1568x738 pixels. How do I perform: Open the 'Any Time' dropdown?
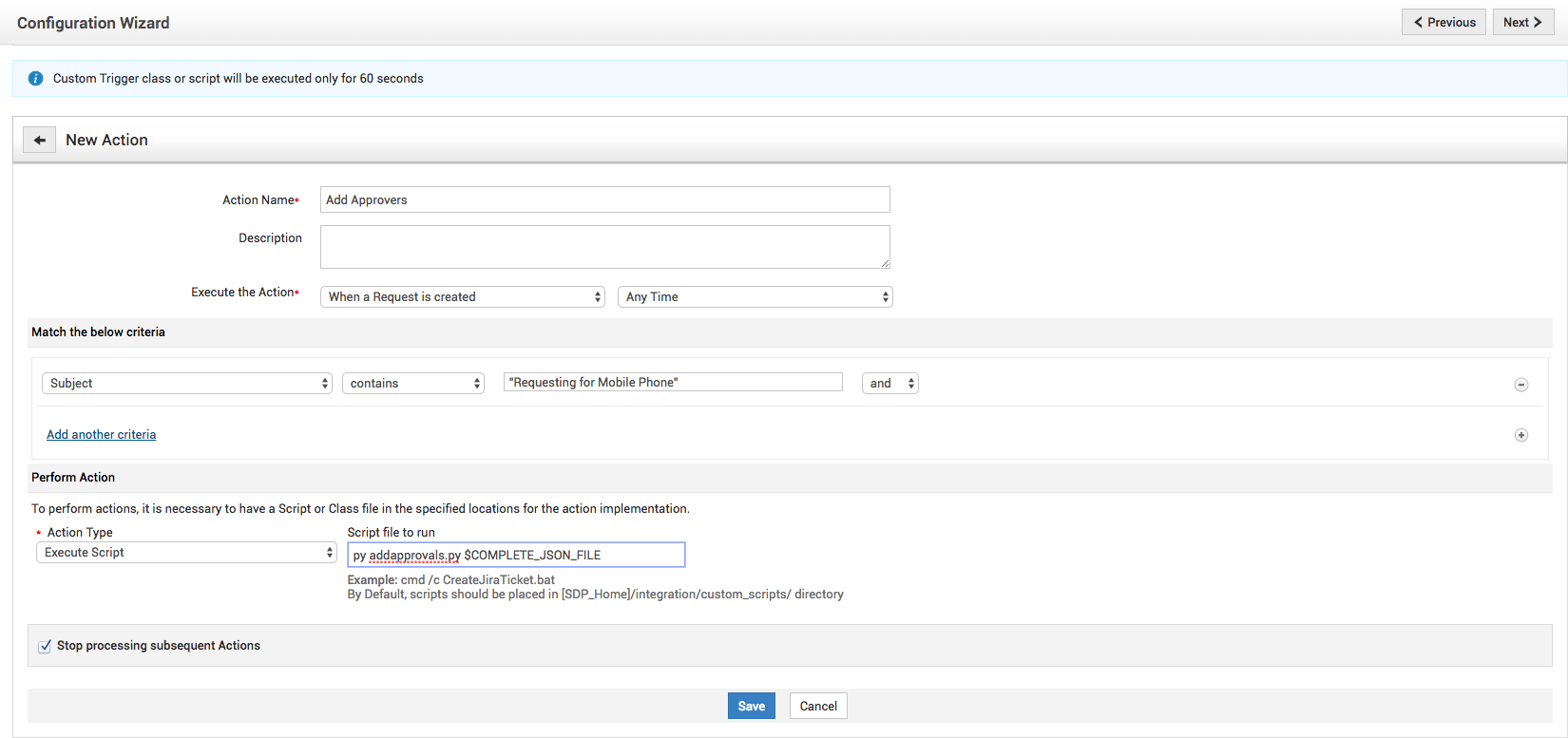coord(755,297)
